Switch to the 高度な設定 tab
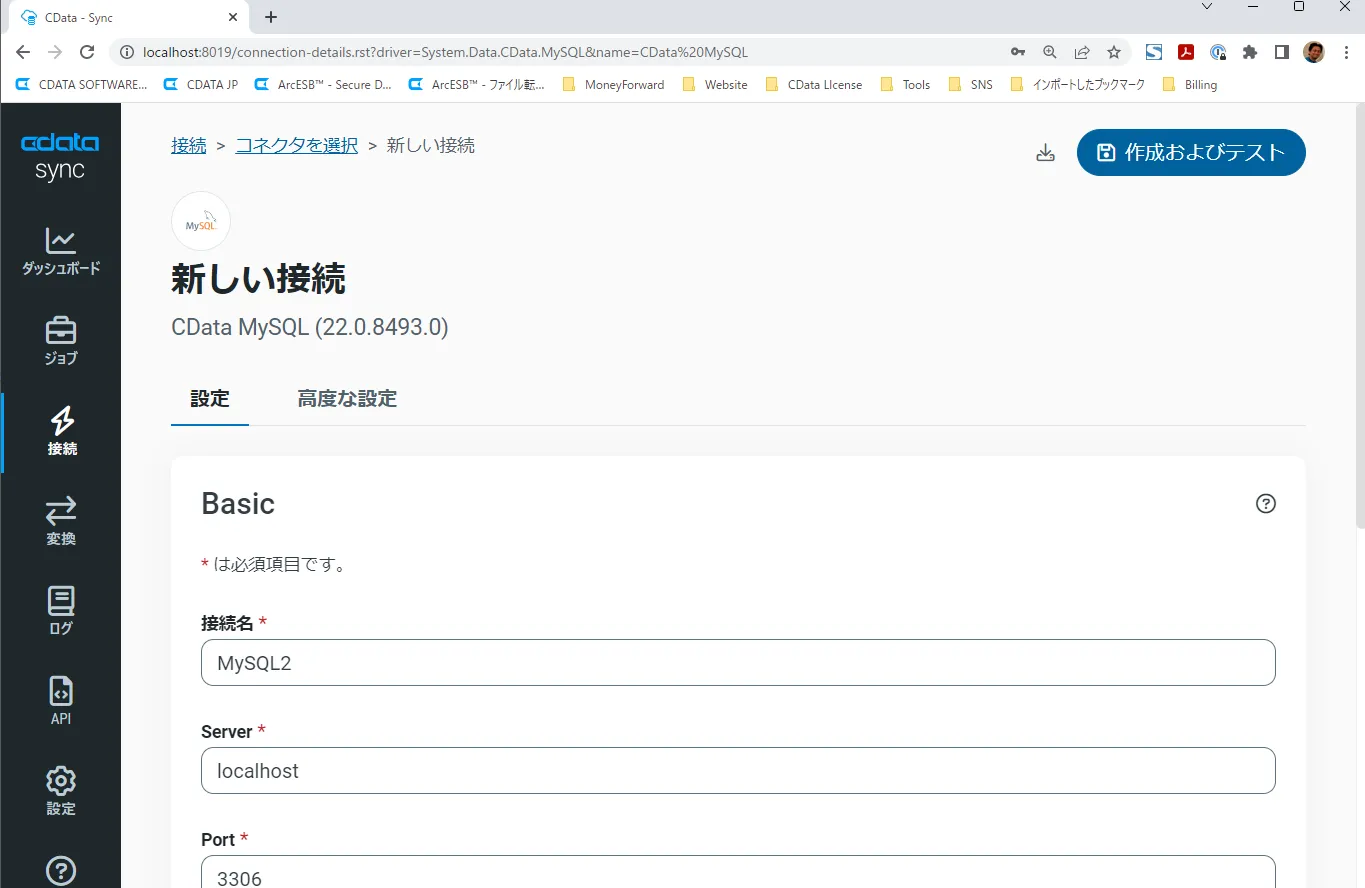The image size is (1365, 888). tap(347, 398)
